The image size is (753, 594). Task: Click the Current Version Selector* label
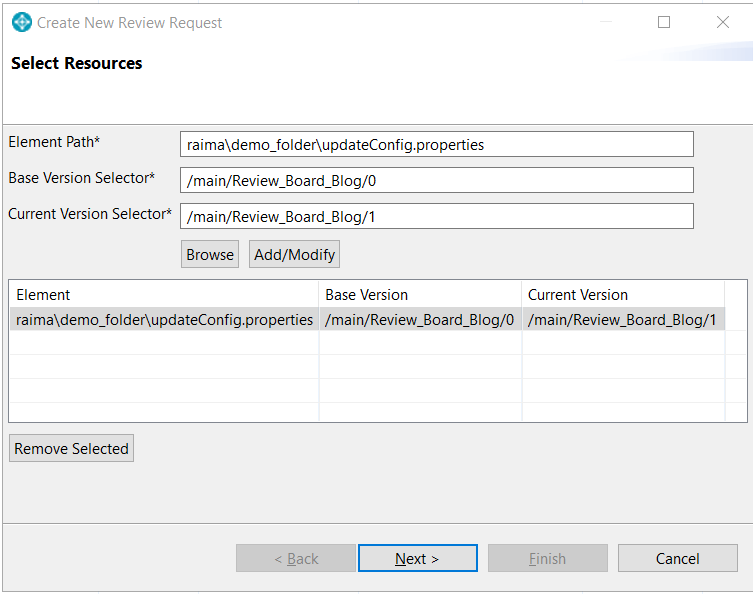coord(90,214)
